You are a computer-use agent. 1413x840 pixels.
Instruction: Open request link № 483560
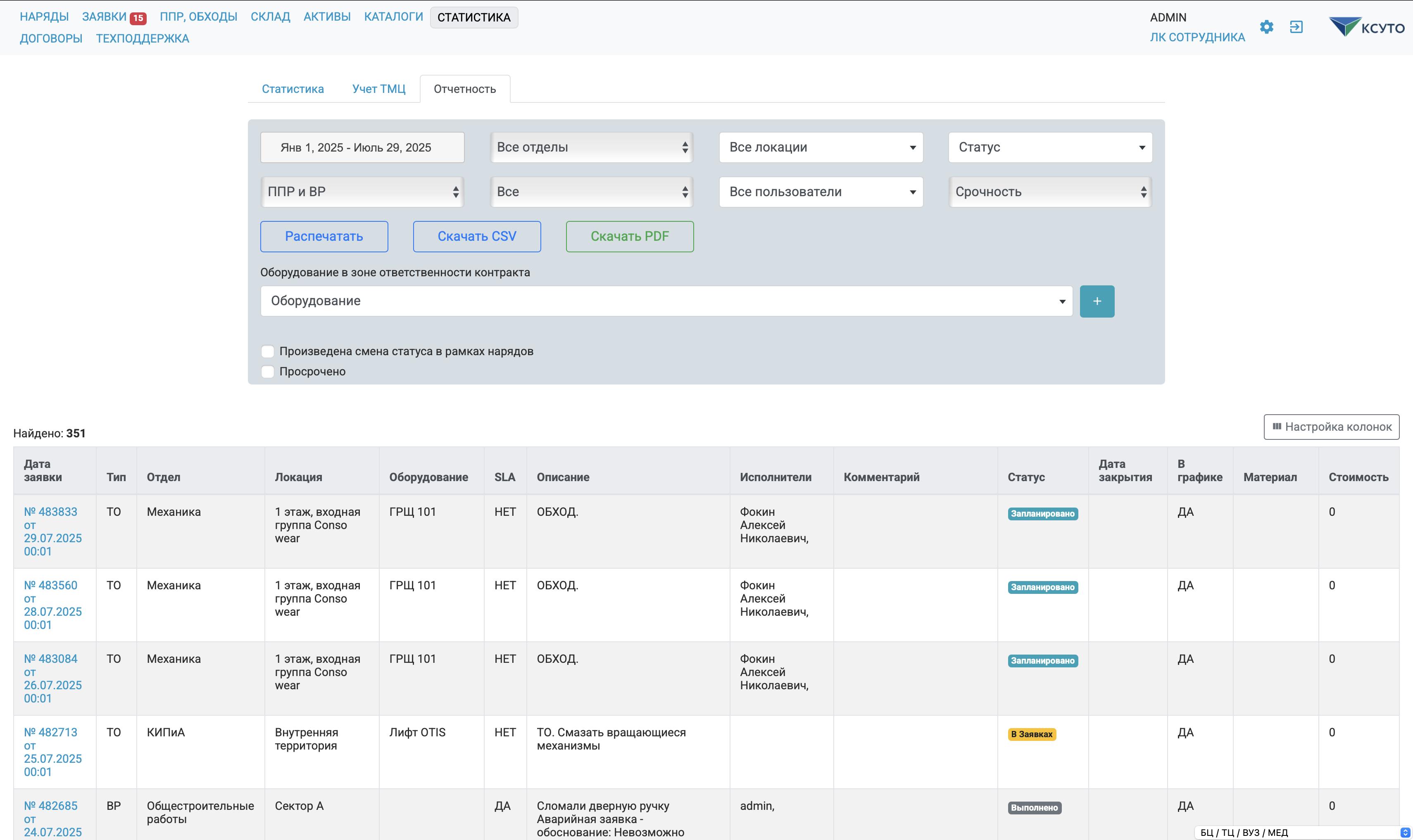(50, 585)
